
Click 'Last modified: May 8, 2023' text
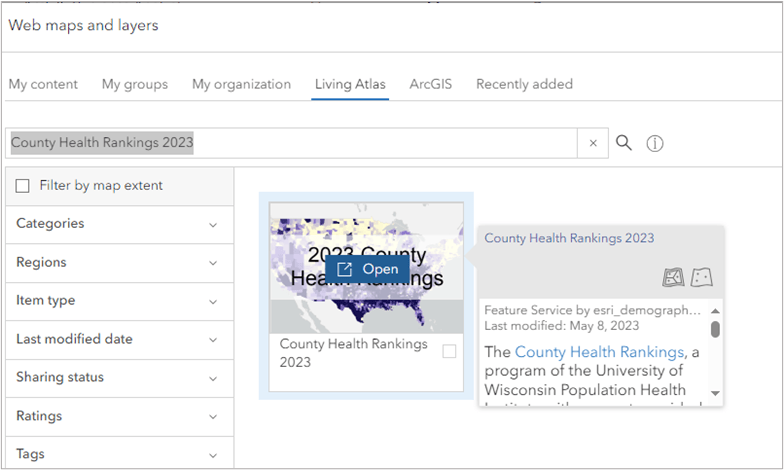562,326
